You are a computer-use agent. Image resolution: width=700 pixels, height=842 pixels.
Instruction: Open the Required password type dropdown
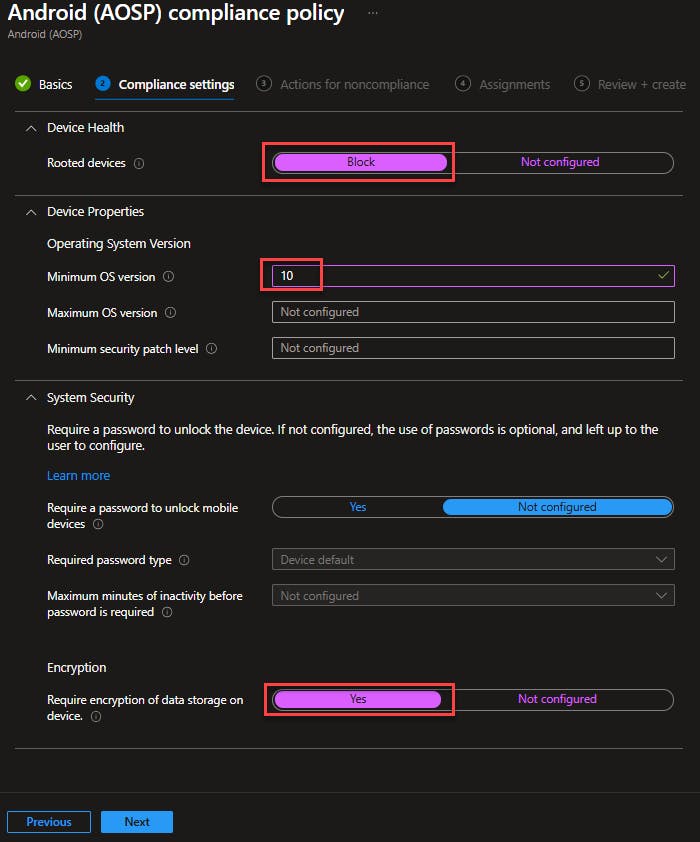point(473,560)
